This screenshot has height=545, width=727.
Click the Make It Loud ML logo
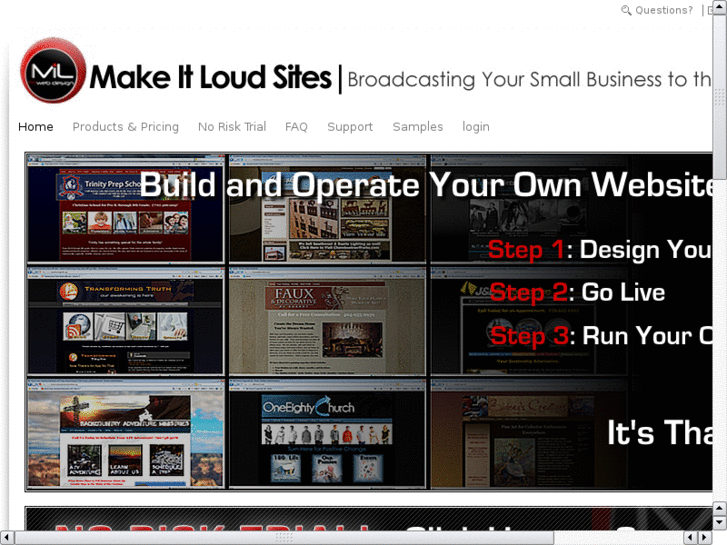point(53,71)
